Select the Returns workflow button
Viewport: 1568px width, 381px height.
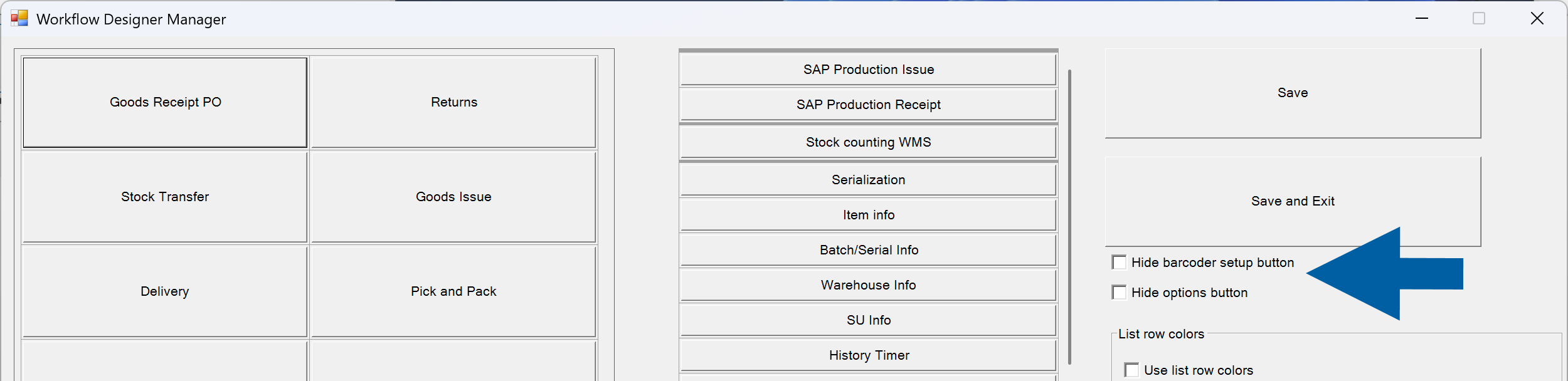tap(453, 102)
